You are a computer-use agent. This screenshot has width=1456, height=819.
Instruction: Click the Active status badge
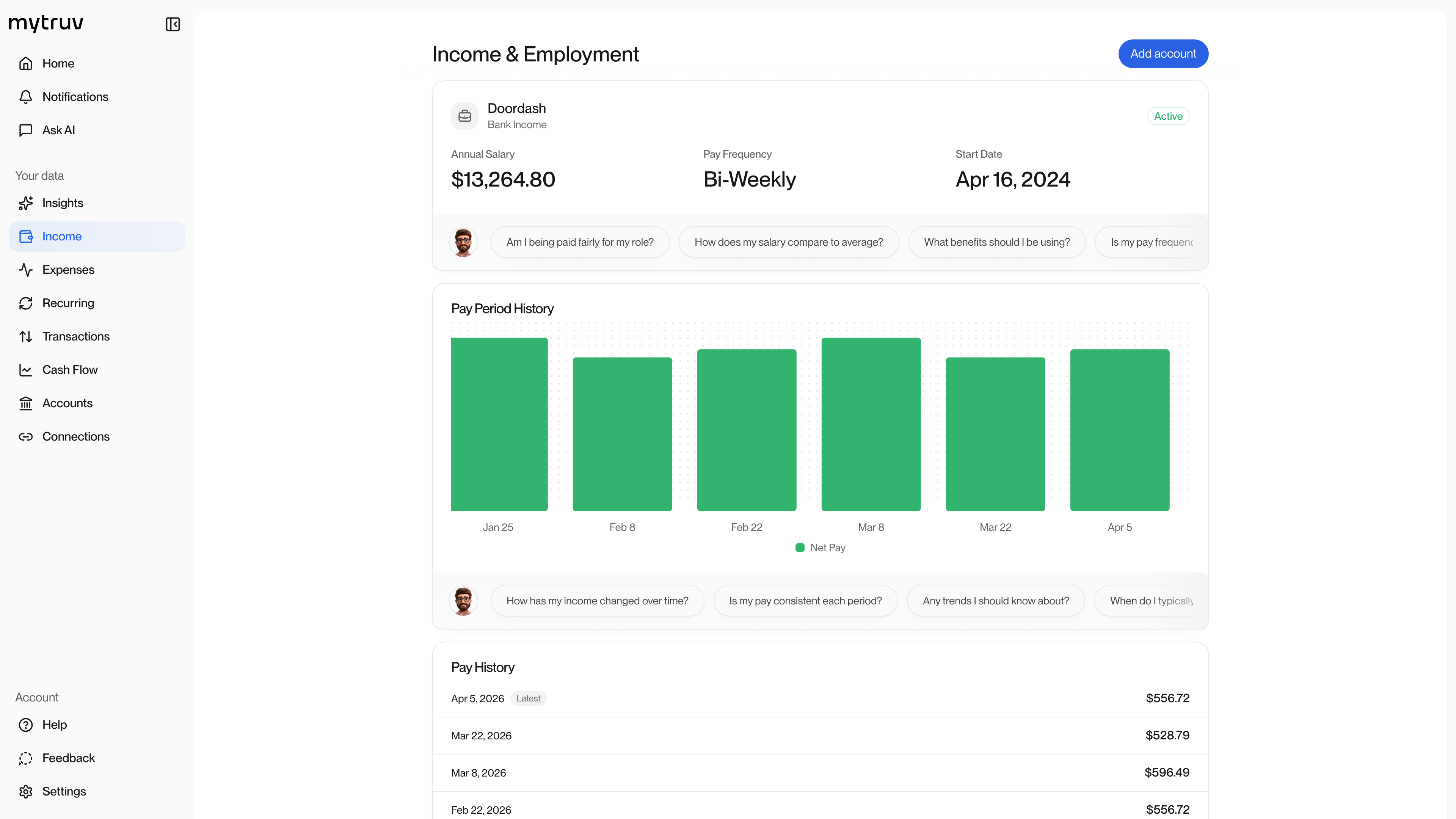[1168, 116]
